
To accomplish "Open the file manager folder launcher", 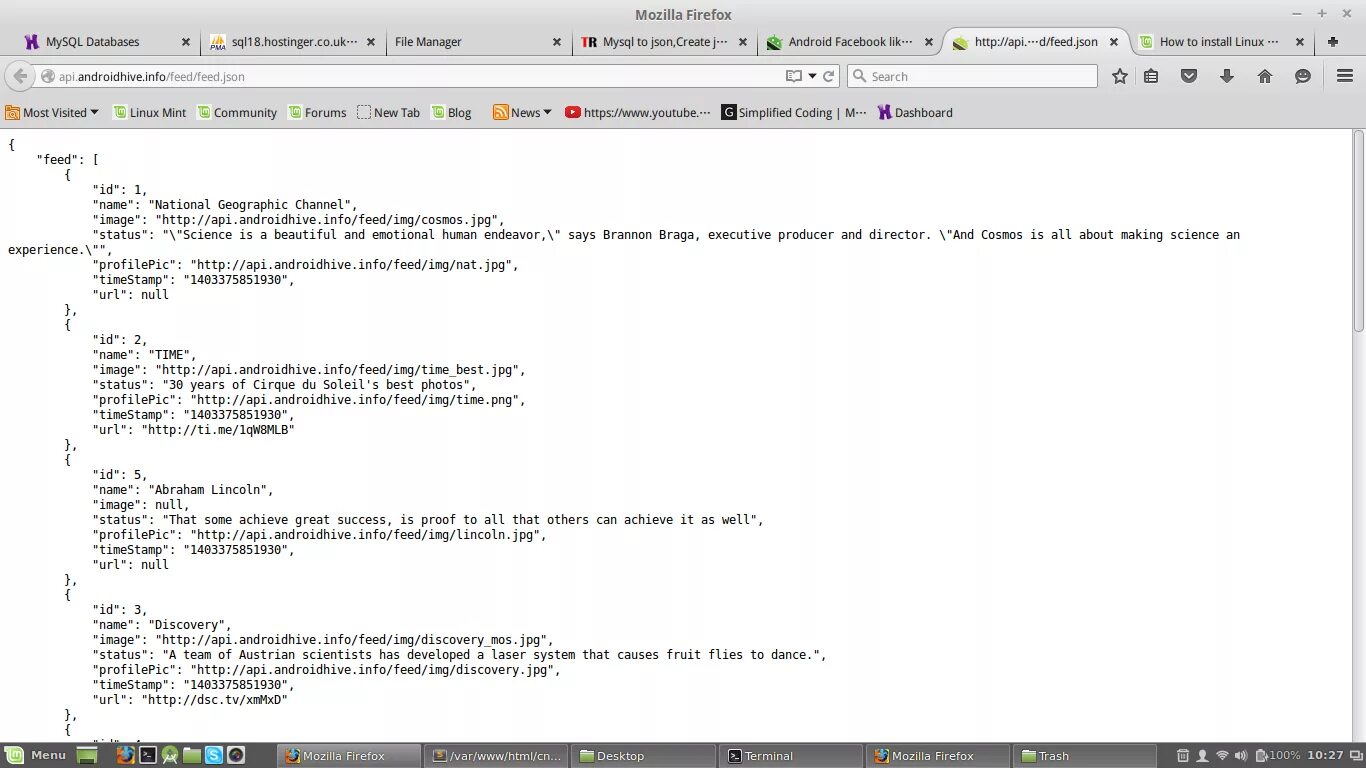I will tap(192, 756).
